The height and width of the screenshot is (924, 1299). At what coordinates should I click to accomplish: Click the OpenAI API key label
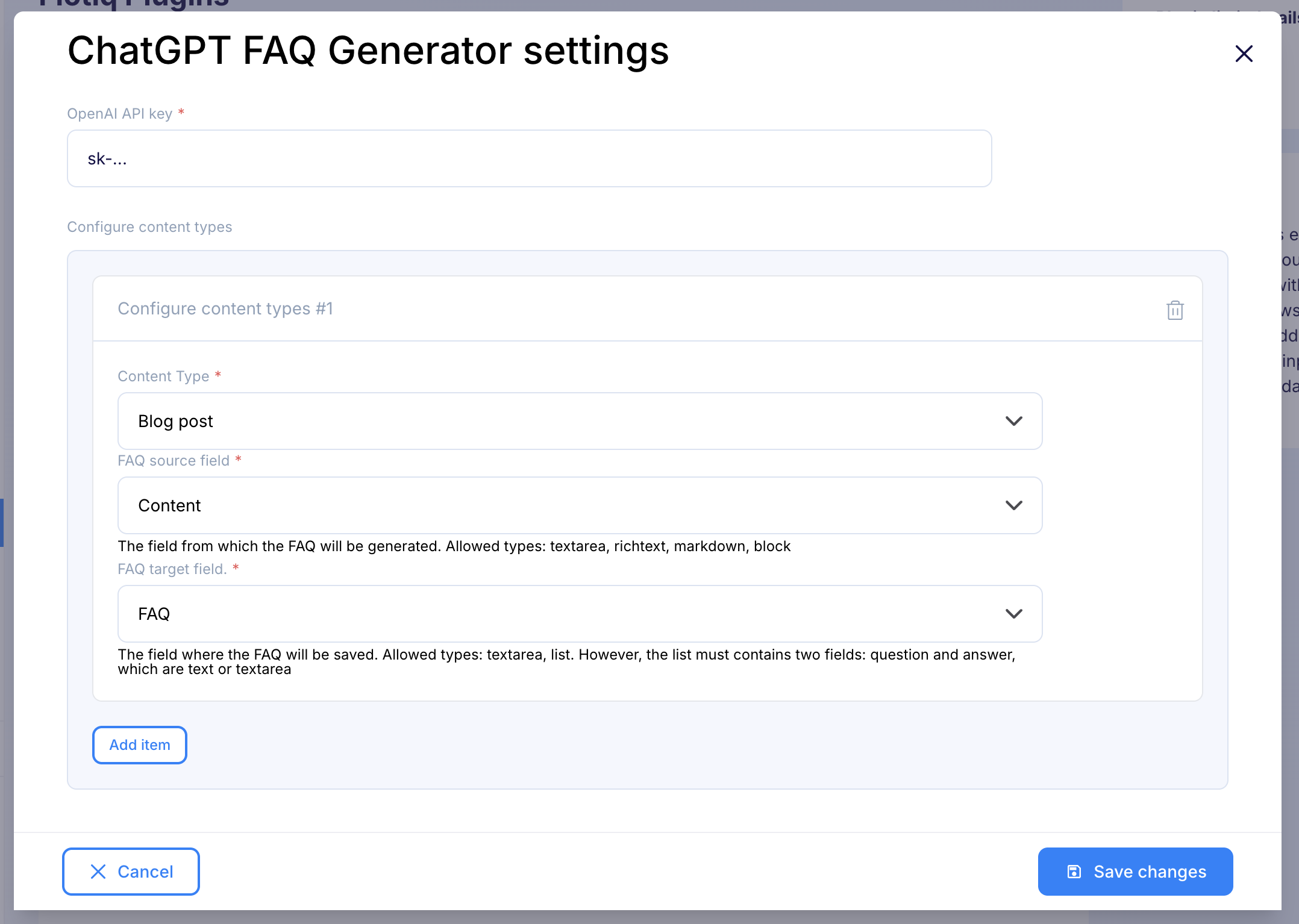click(x=120, y=114)
